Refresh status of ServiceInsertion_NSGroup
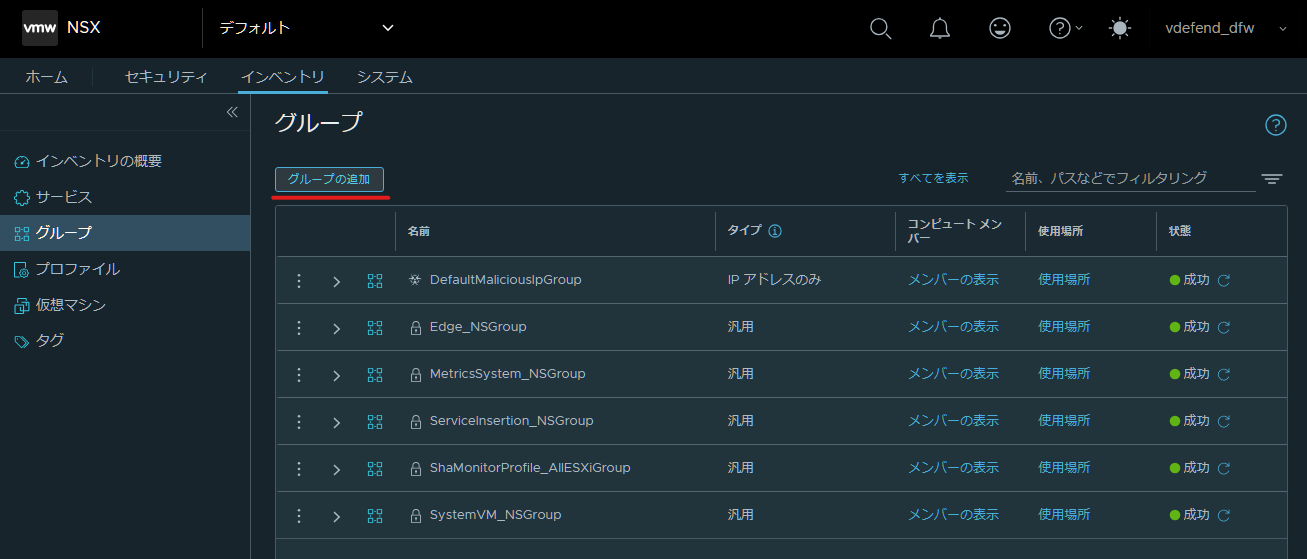1307x559 pixels. pos(1223,422)
